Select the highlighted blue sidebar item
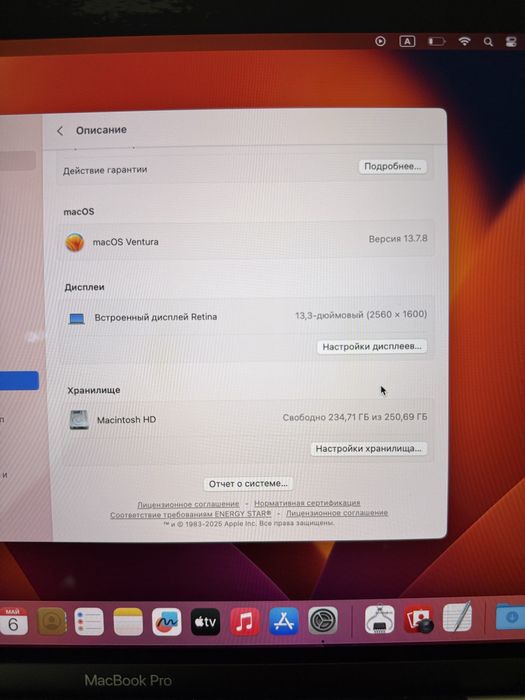Viewport: 525px width, 700px height. (19, 381)
